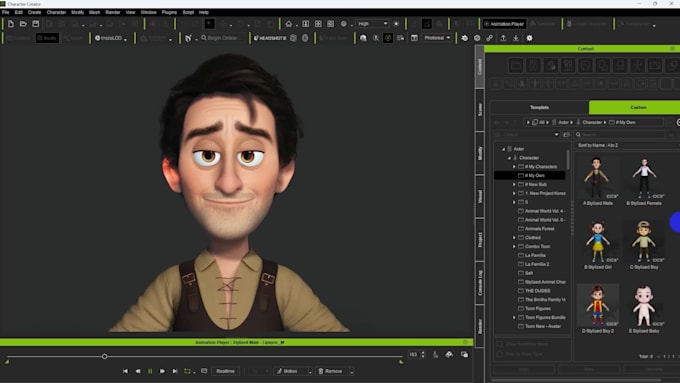
Task: Select the La Familia folder
Action: 535,255
